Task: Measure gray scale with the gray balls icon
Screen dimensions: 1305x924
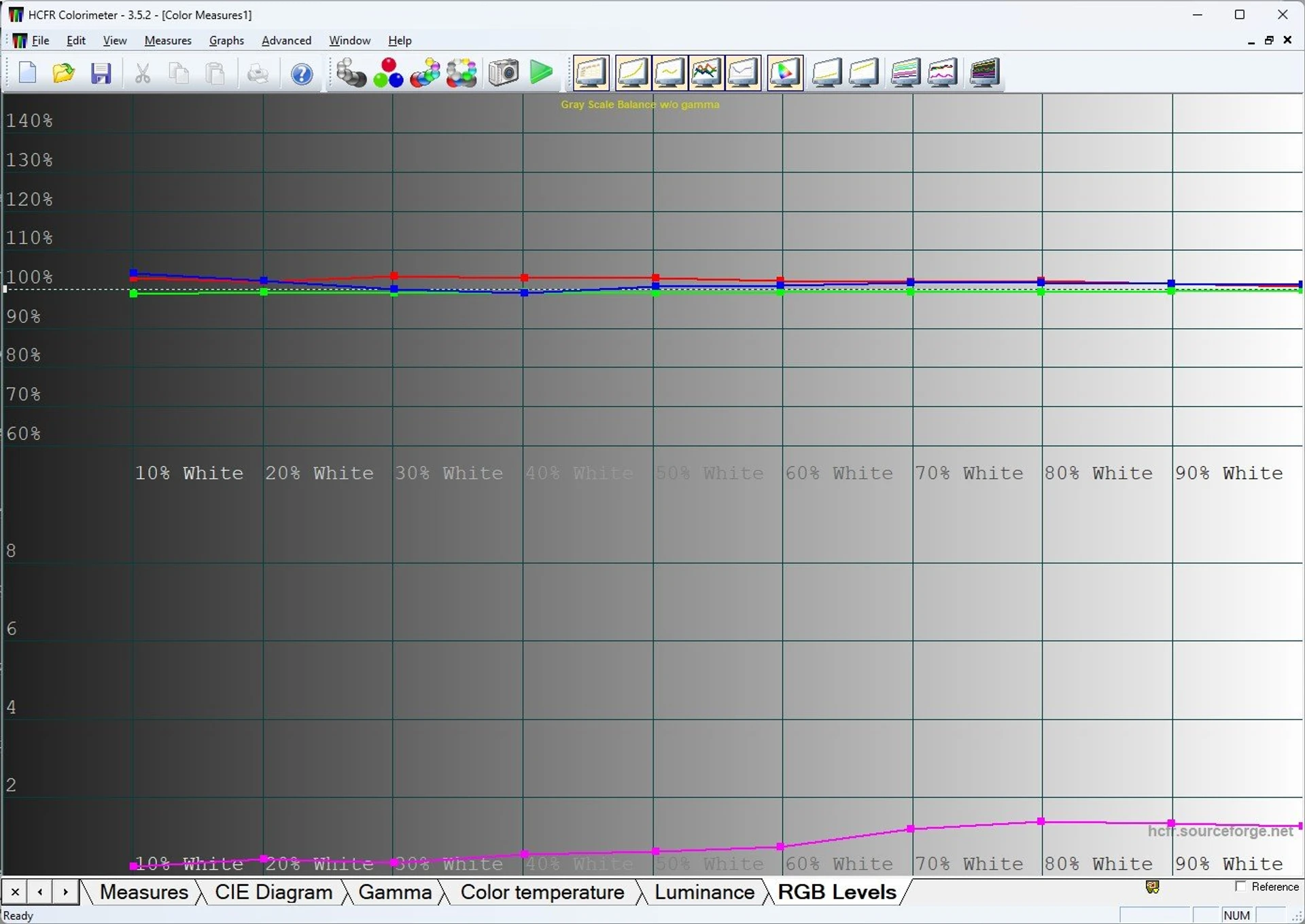Action: click(351, 73)
